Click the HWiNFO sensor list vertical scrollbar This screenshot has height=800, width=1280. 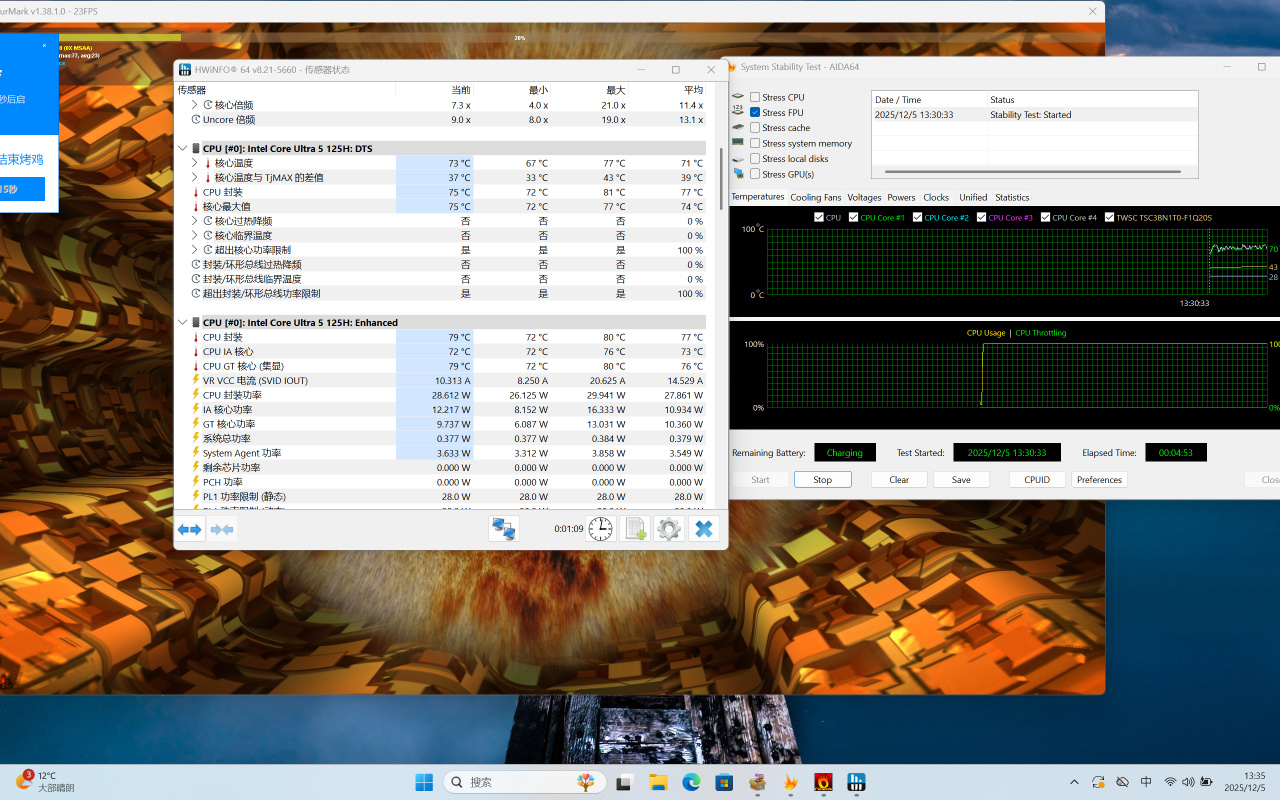point(721,180)
